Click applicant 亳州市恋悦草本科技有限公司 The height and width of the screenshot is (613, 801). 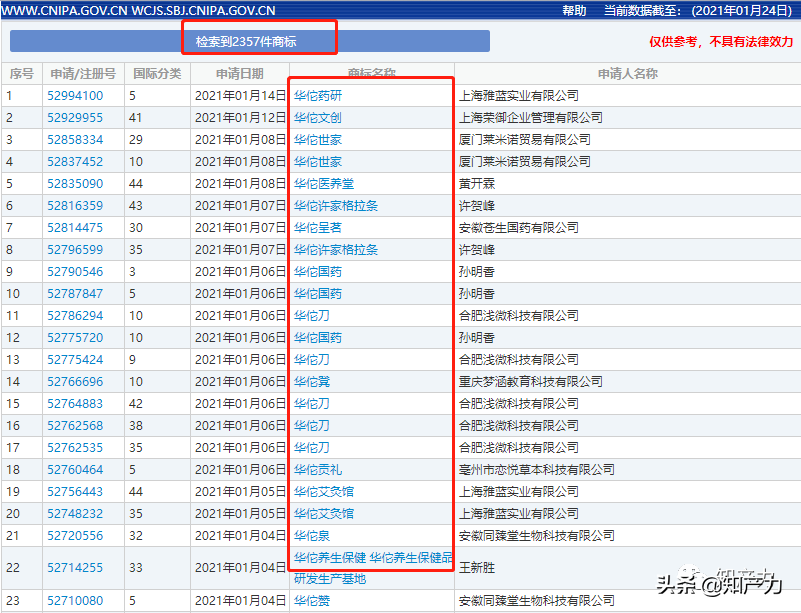click(x=536, y=469)
